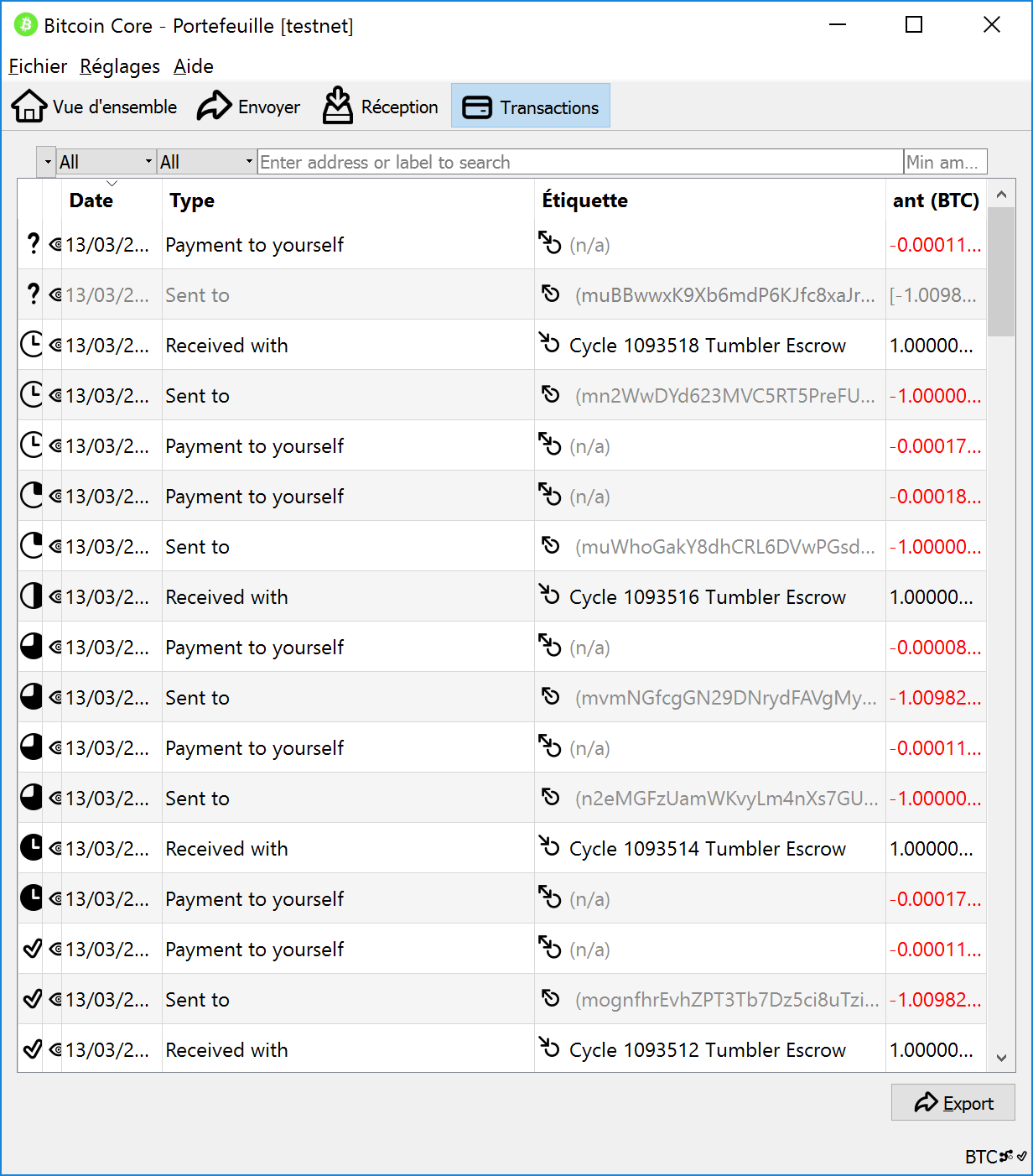Viewport: 1033px width, 1176px height.
Task: Click the synced checkmark icon in status bar
Action: click(1022, 1156)
